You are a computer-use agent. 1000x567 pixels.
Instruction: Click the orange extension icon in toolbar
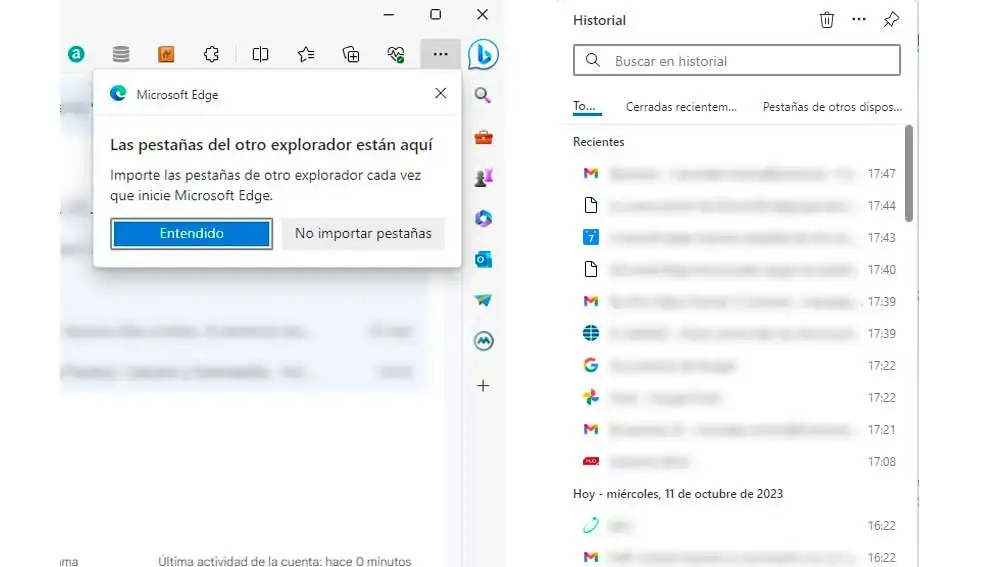166,54
